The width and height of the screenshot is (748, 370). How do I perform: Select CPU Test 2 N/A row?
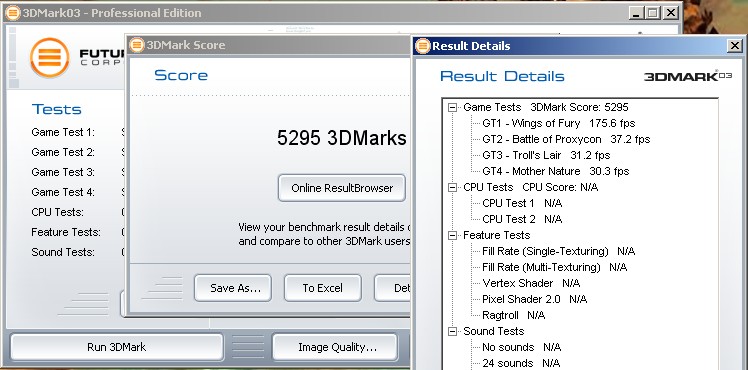click(522, 219)
